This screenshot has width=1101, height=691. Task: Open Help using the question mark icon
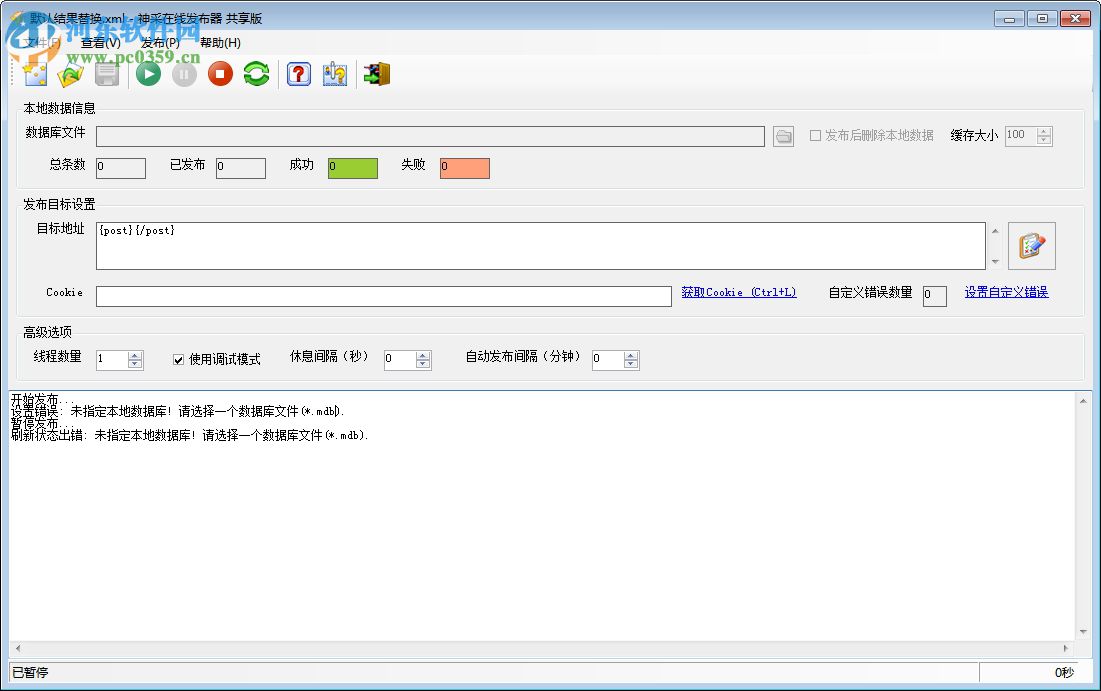click(x=298, y=74)
